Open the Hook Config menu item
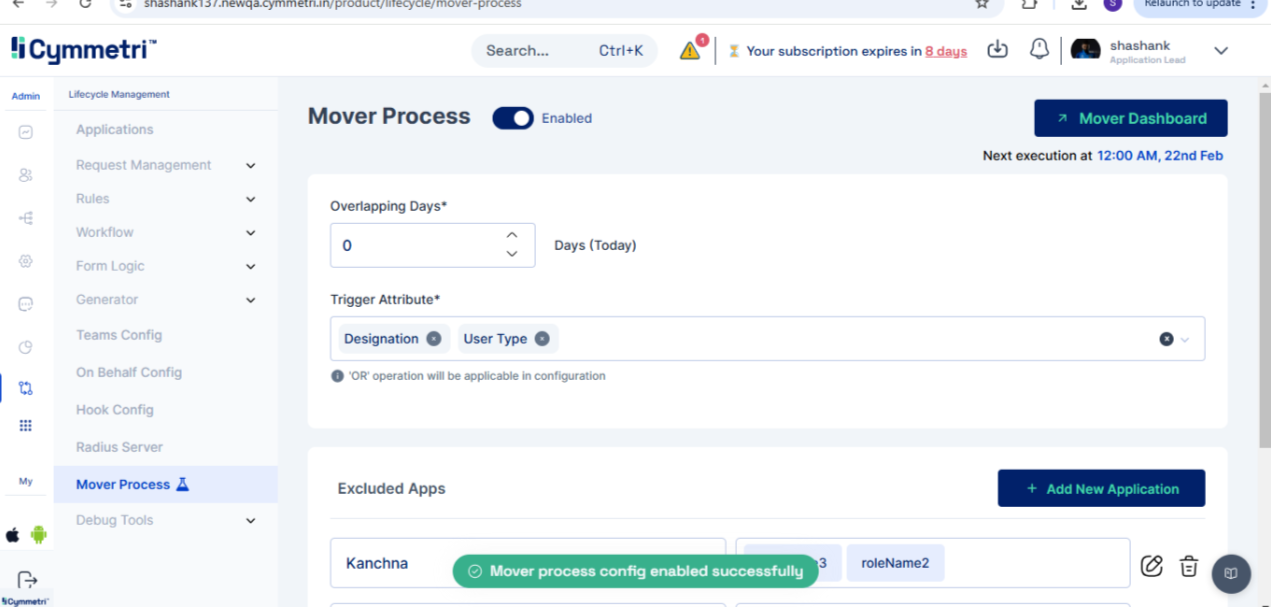The height and width of the screenshot is (607, 1271). coord(115,410)
